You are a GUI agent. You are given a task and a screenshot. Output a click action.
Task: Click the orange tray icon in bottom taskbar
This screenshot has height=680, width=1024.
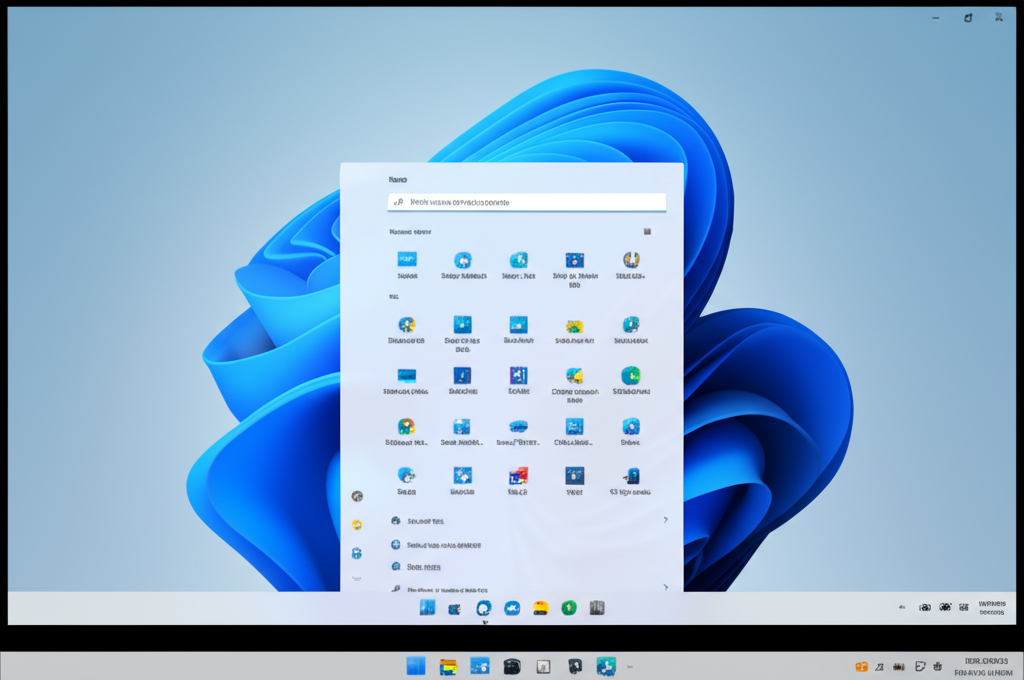coord(860,667)
